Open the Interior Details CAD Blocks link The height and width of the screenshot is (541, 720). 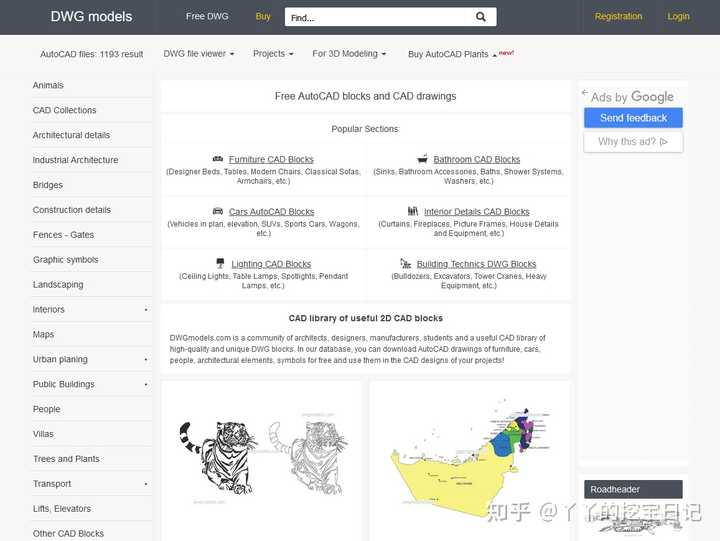(x=477, y=212)
